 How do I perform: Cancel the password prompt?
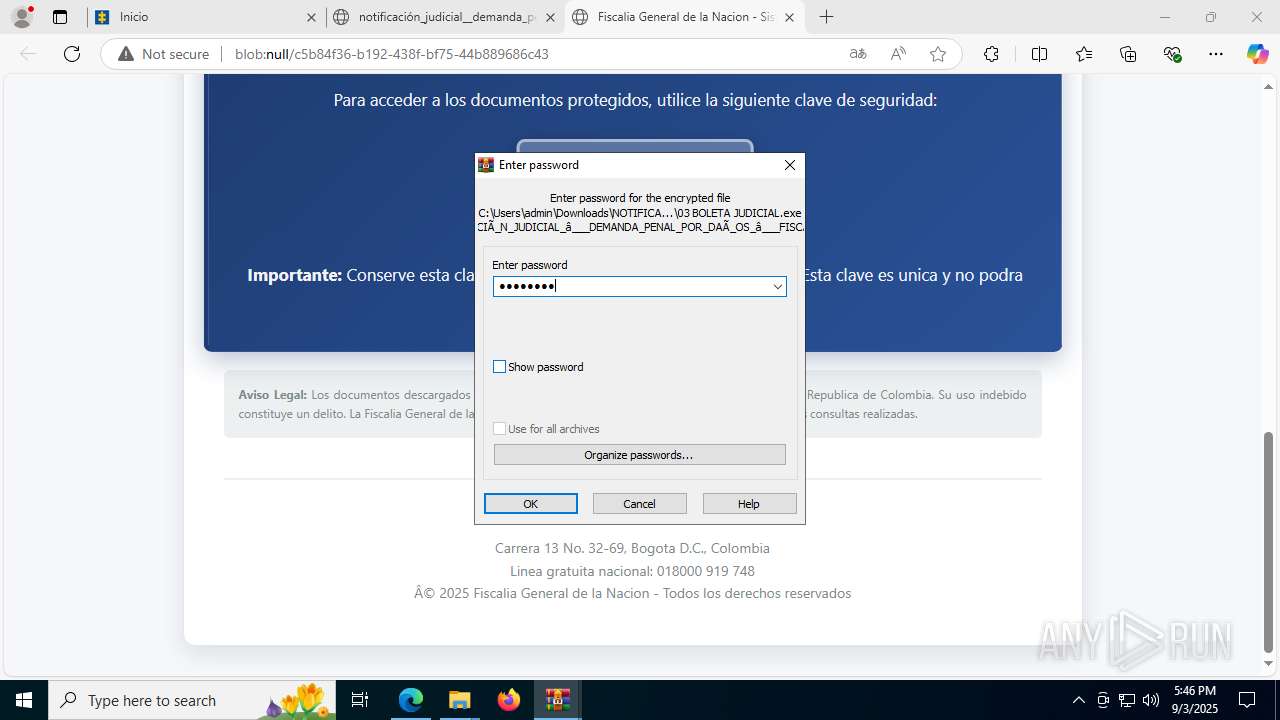[x=640, y=504]
